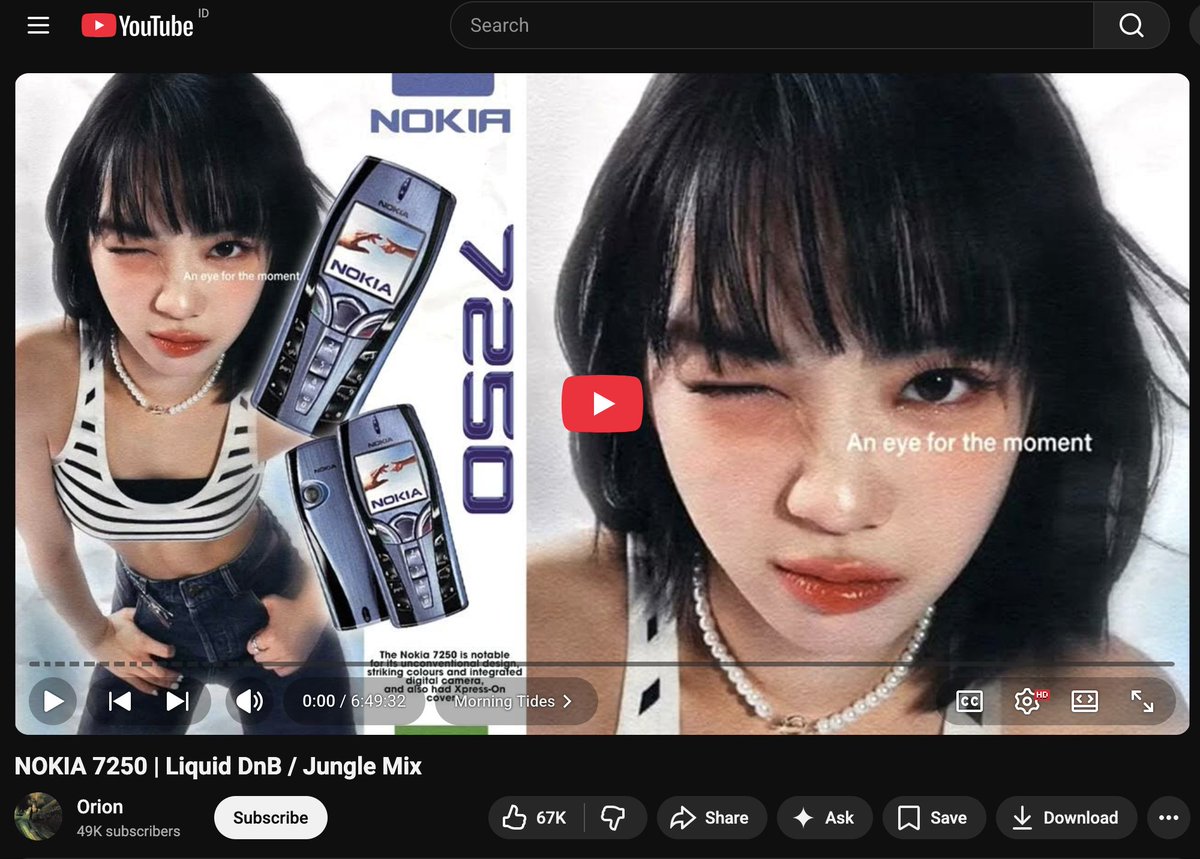Open the Ask AI button
1200x859 pixels.
824,817
